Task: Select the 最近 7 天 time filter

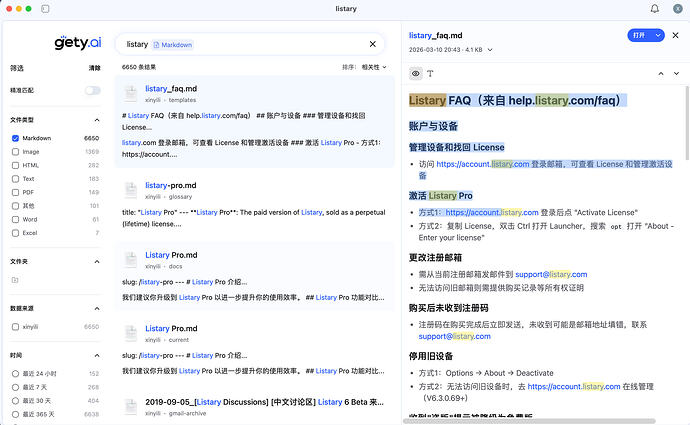Action: [15, 387]
